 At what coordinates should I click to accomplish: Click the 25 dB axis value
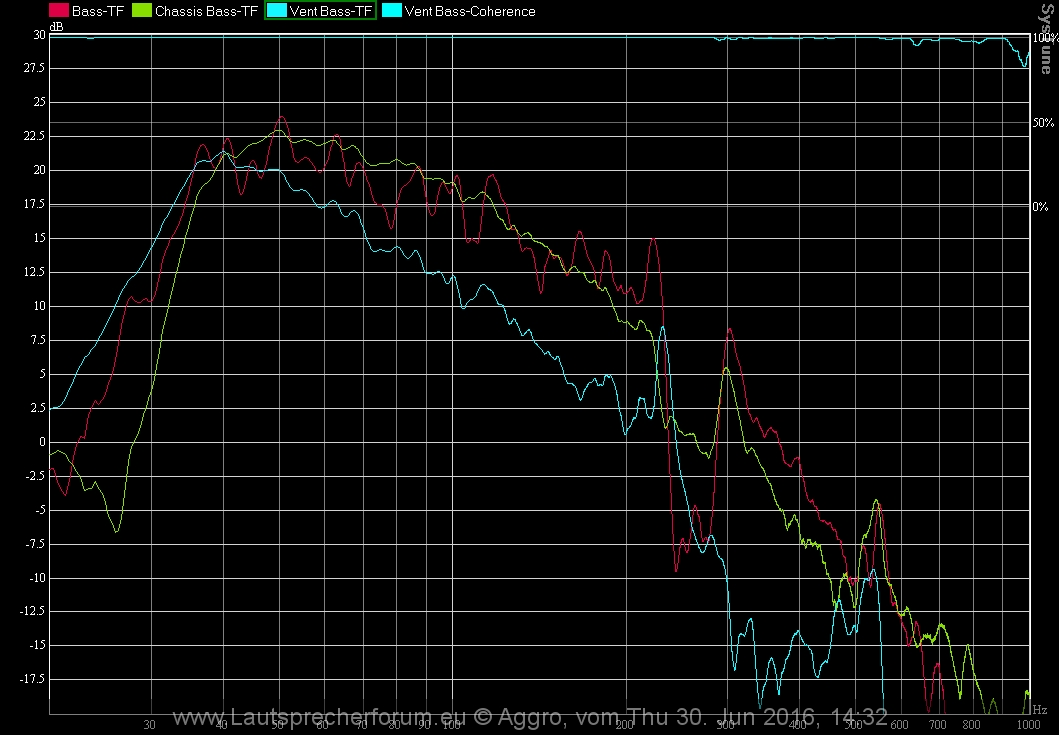39,102
